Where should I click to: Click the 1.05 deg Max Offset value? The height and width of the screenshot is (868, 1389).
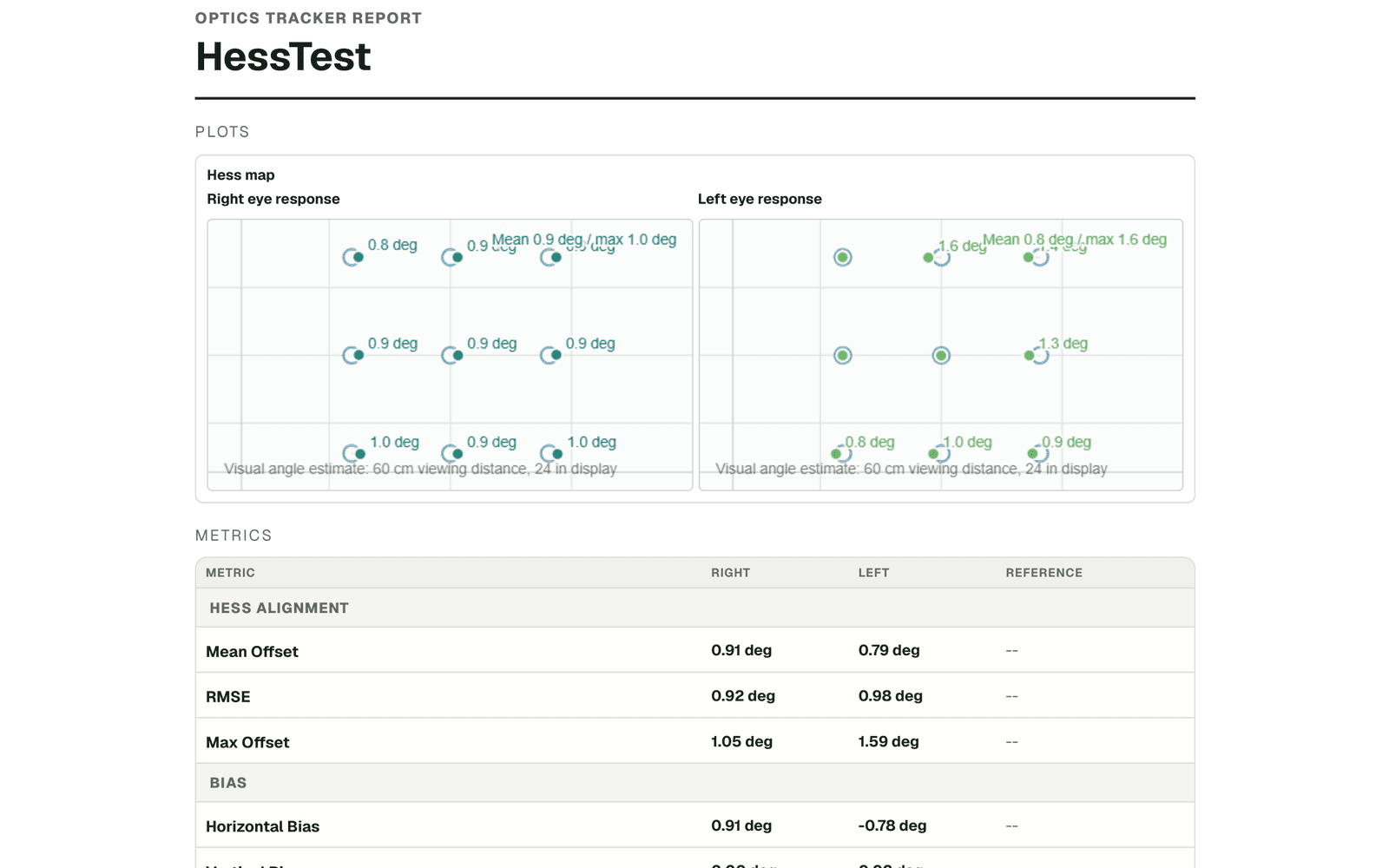[741, 741]
